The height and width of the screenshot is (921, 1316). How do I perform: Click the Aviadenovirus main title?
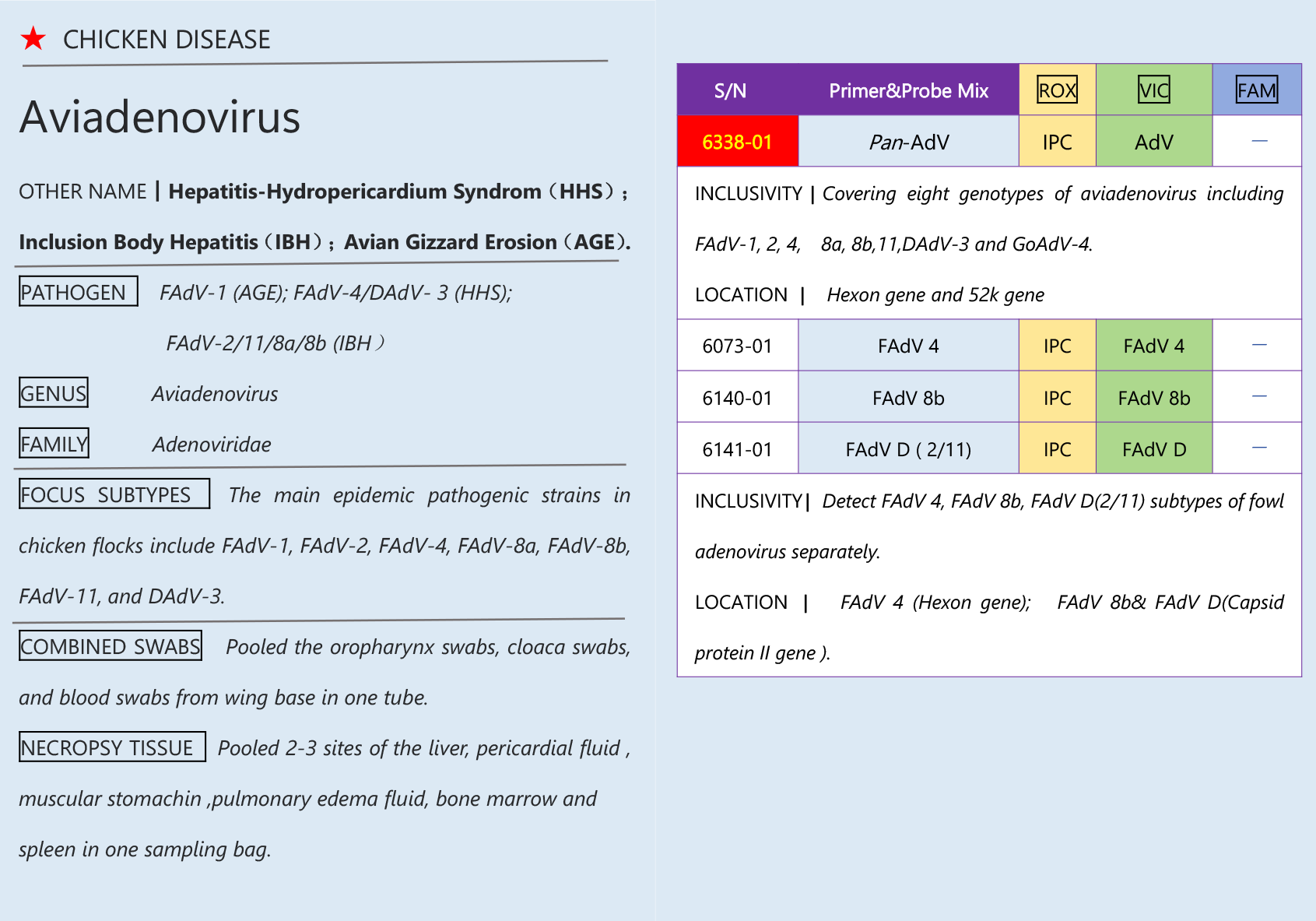(160, 118)
